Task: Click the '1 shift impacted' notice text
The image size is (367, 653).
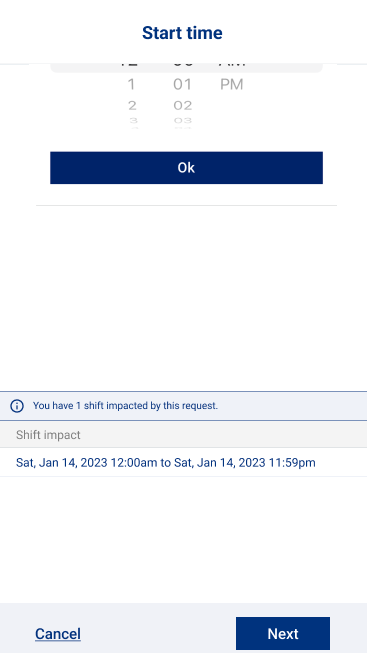Action: [125, 406]
